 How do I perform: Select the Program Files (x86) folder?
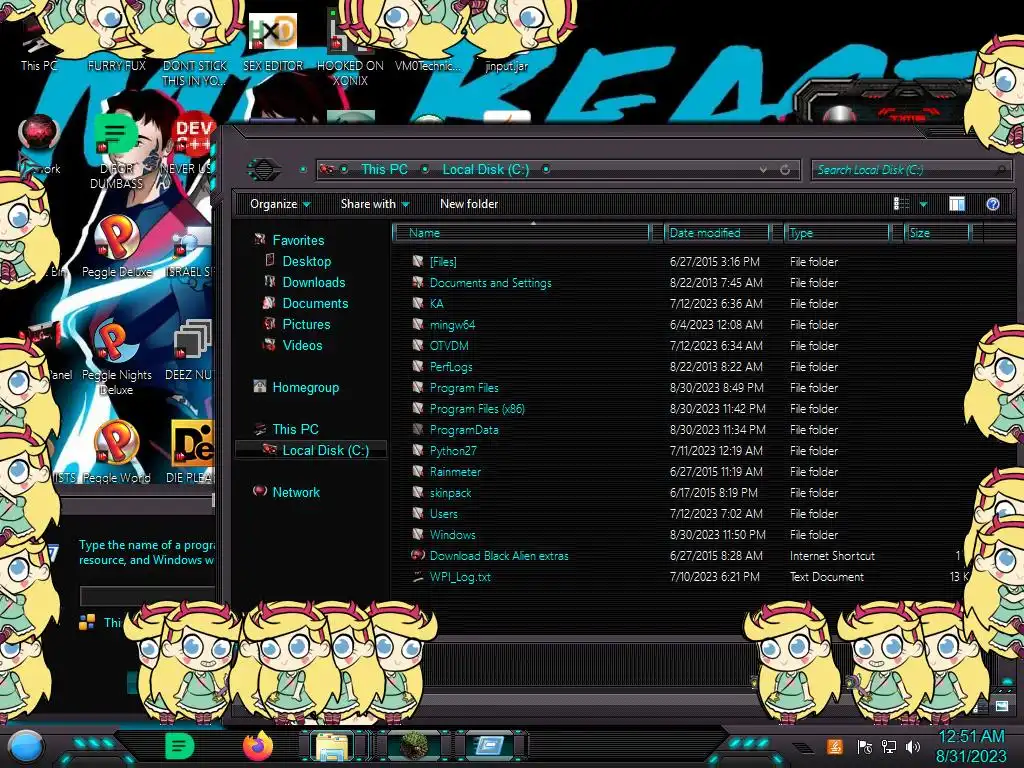(x=477, y=409)
